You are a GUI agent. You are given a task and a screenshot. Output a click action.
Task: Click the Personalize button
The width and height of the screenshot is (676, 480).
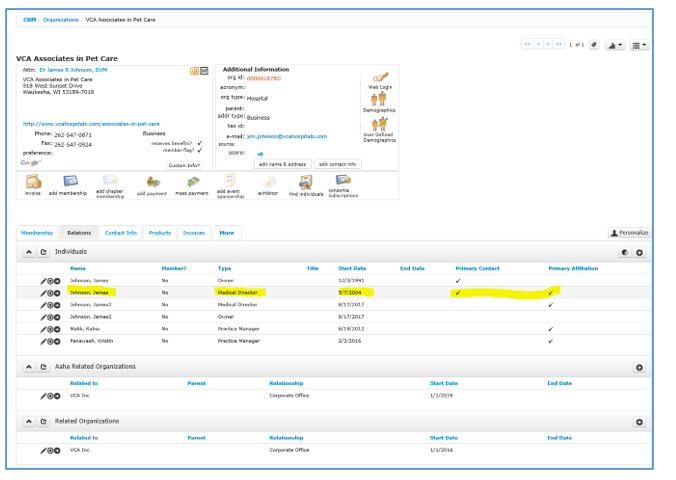tap(629, 232)
